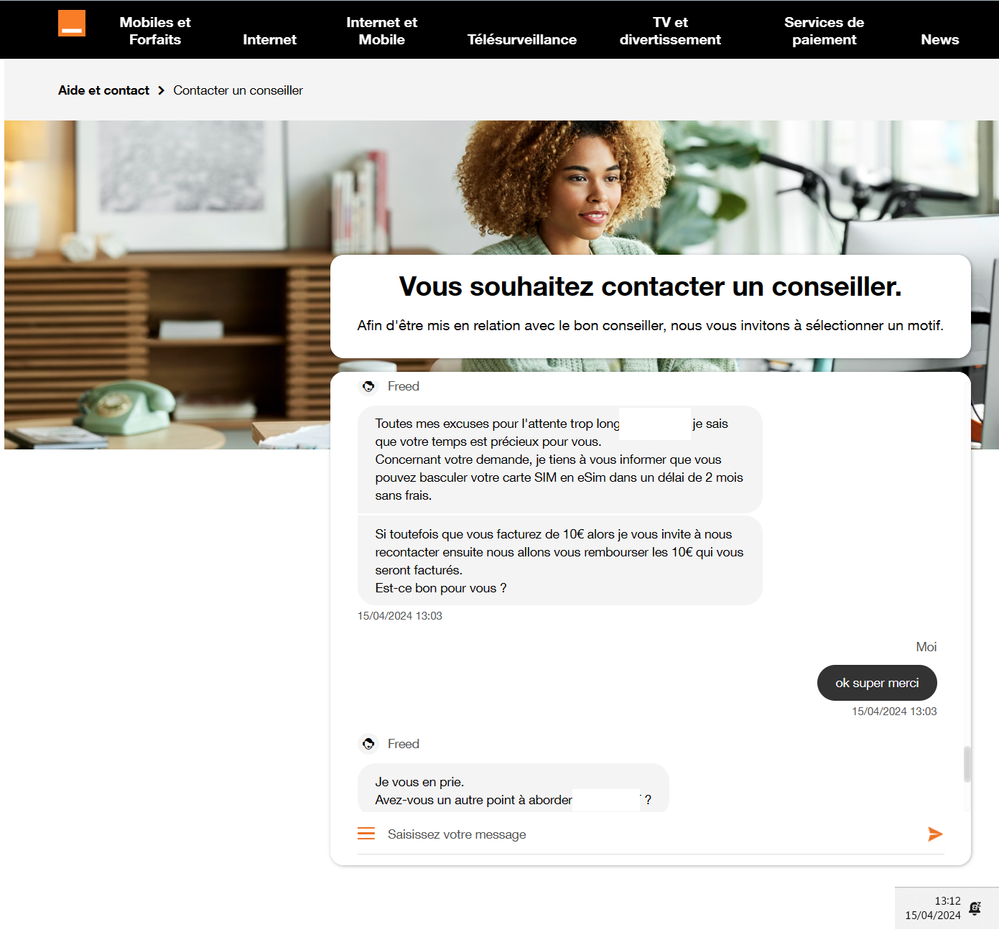Click the breadcrumb chevron after Aide et contact
Screen dimensions: 999x929
161,90
